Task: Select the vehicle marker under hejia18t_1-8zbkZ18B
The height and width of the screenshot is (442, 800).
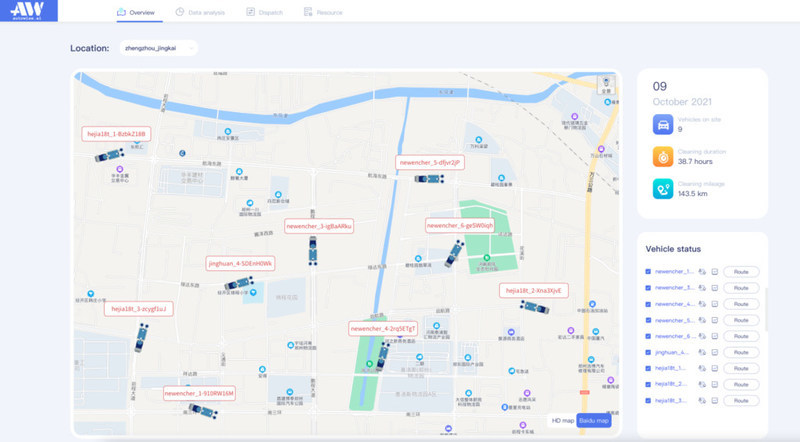Action: click(109, 154)
